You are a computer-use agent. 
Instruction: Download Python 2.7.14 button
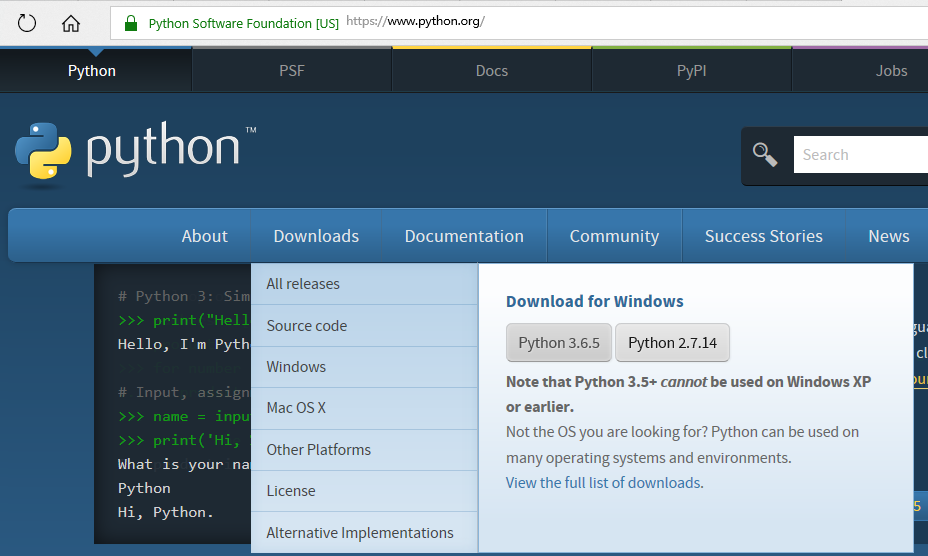672,342
